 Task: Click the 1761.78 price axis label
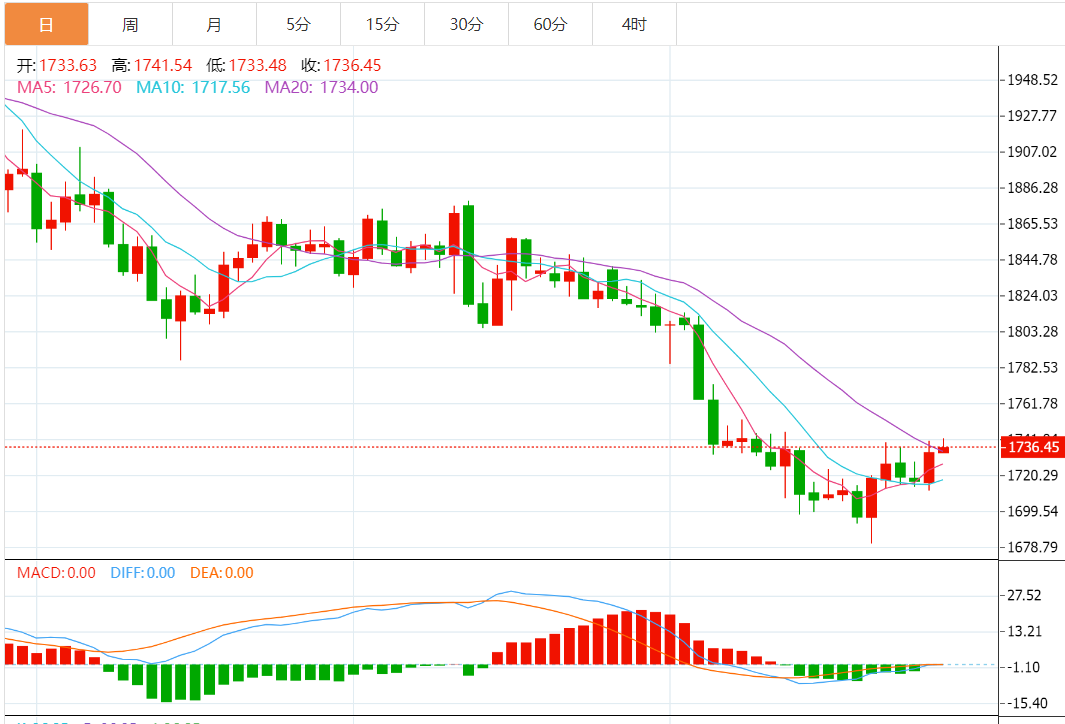pyautogui.click(x=1032, y=404)
